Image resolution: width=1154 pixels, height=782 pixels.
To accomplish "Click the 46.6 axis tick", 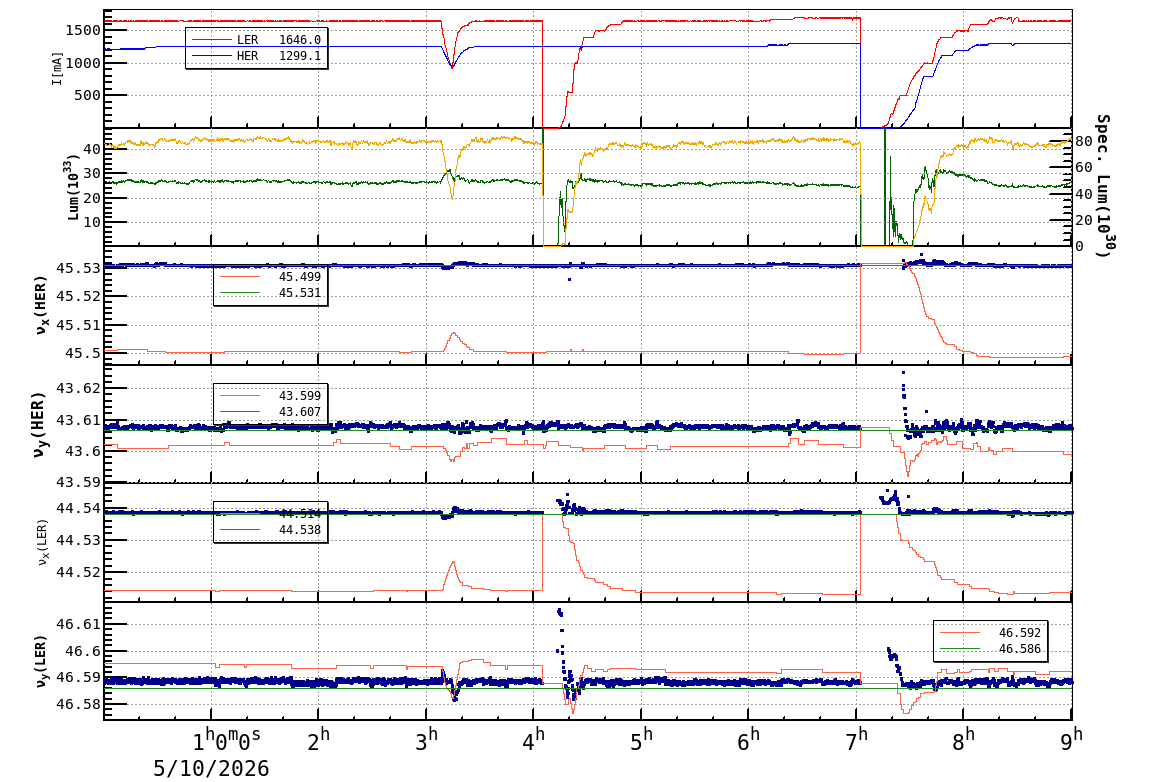I will coord(82,651).
